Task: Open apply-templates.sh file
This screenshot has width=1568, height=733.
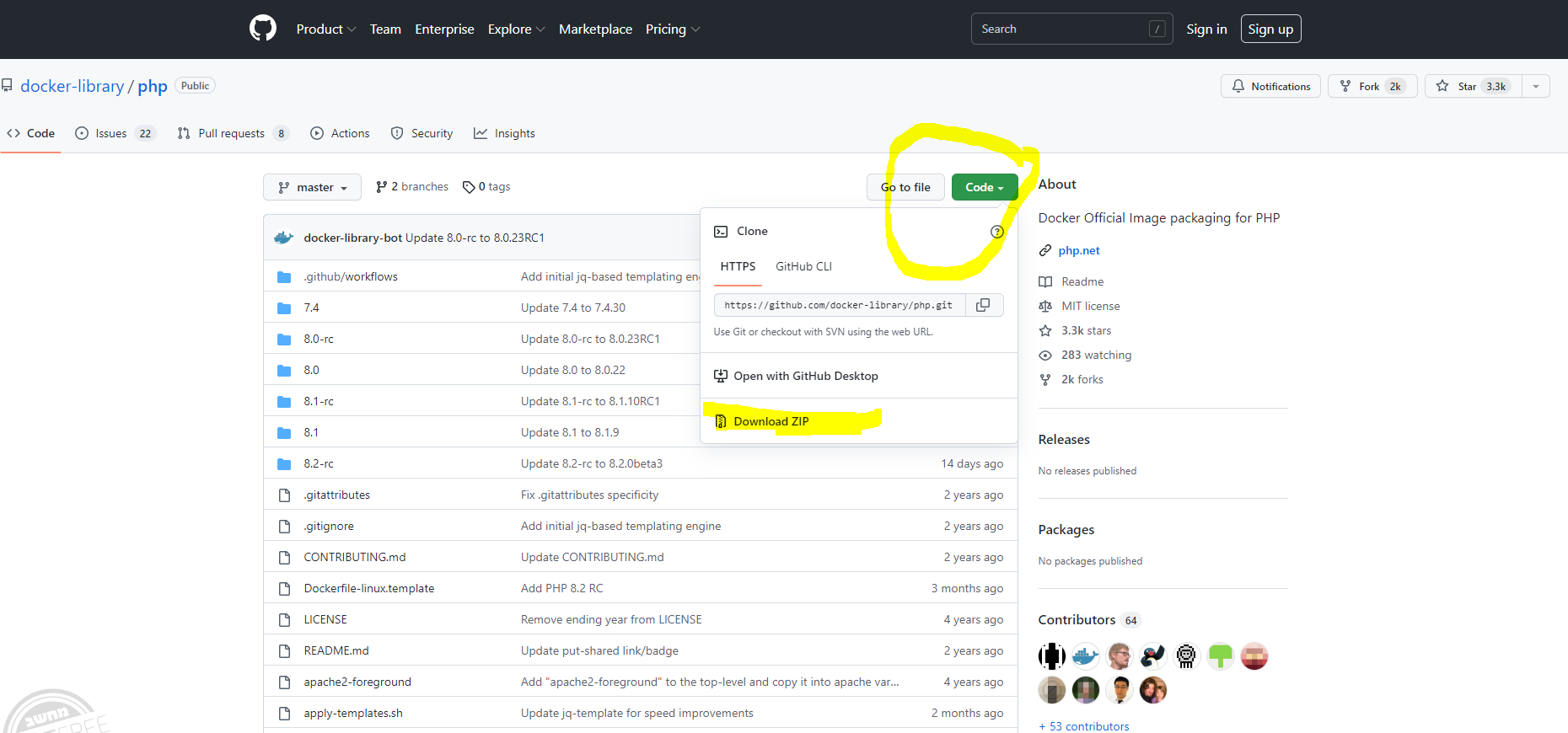Action: point(353,713)
